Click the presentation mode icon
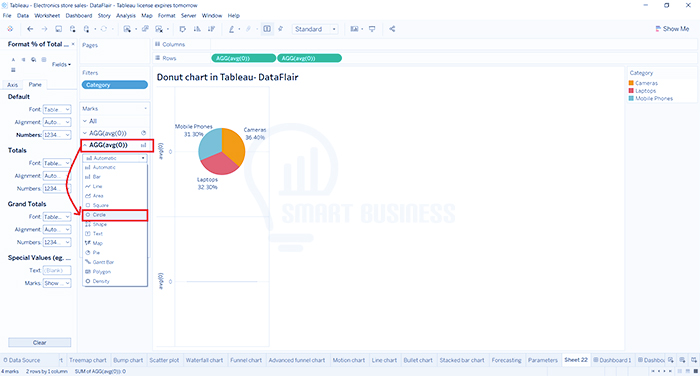The image size is (700, 376). coord(372,29)
